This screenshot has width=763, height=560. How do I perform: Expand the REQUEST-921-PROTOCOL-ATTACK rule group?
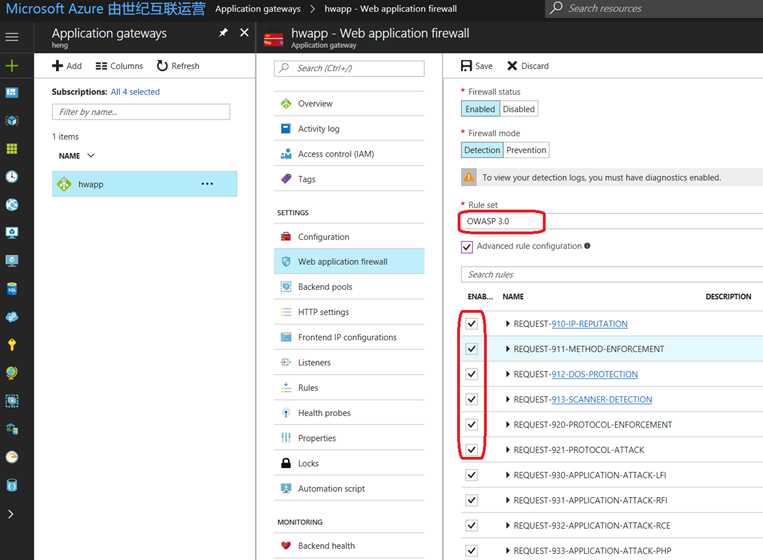(x=508, y=450)
